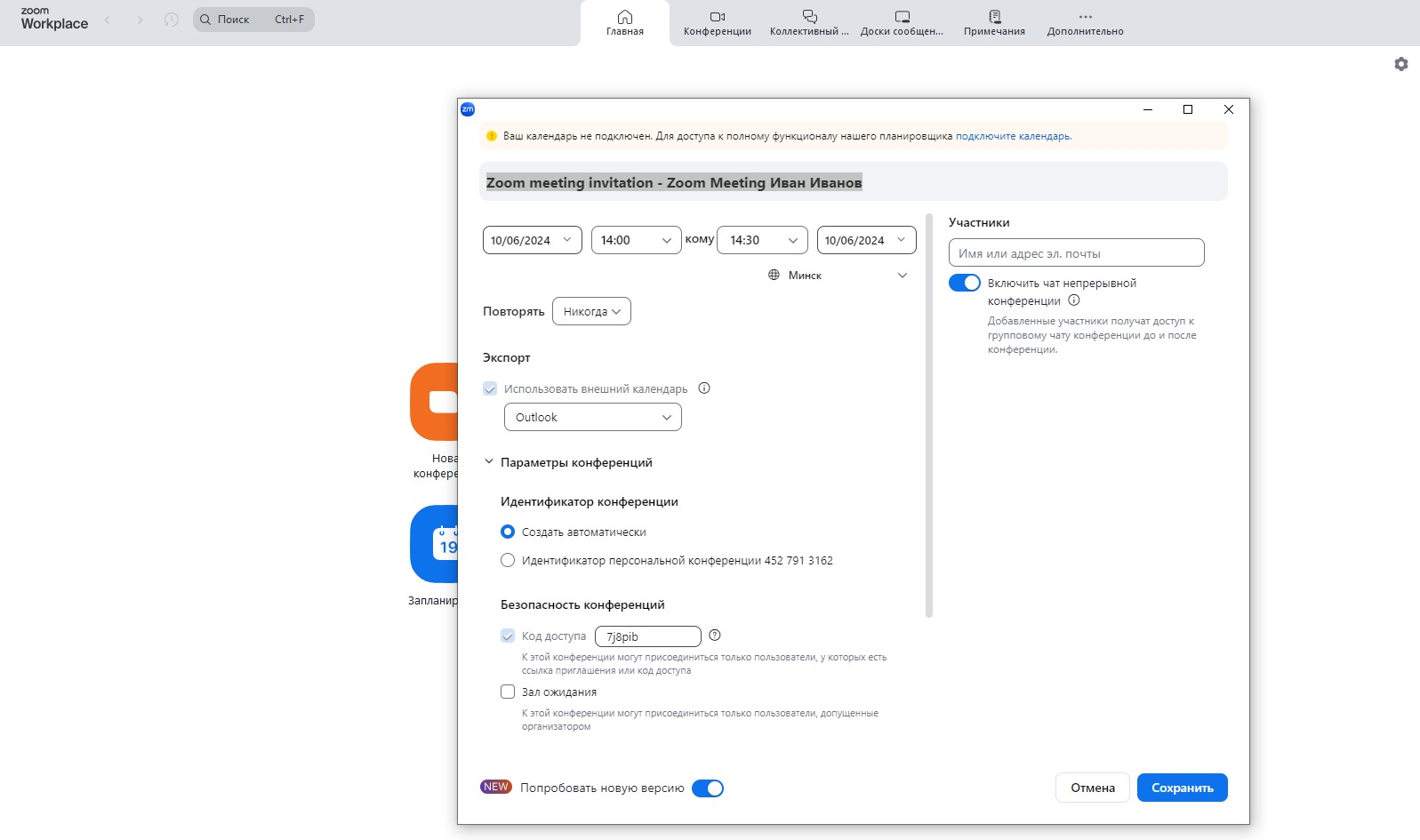Click the подключите календарь link
Screen dimensions: 1420x840
[x=1014, y=136]
